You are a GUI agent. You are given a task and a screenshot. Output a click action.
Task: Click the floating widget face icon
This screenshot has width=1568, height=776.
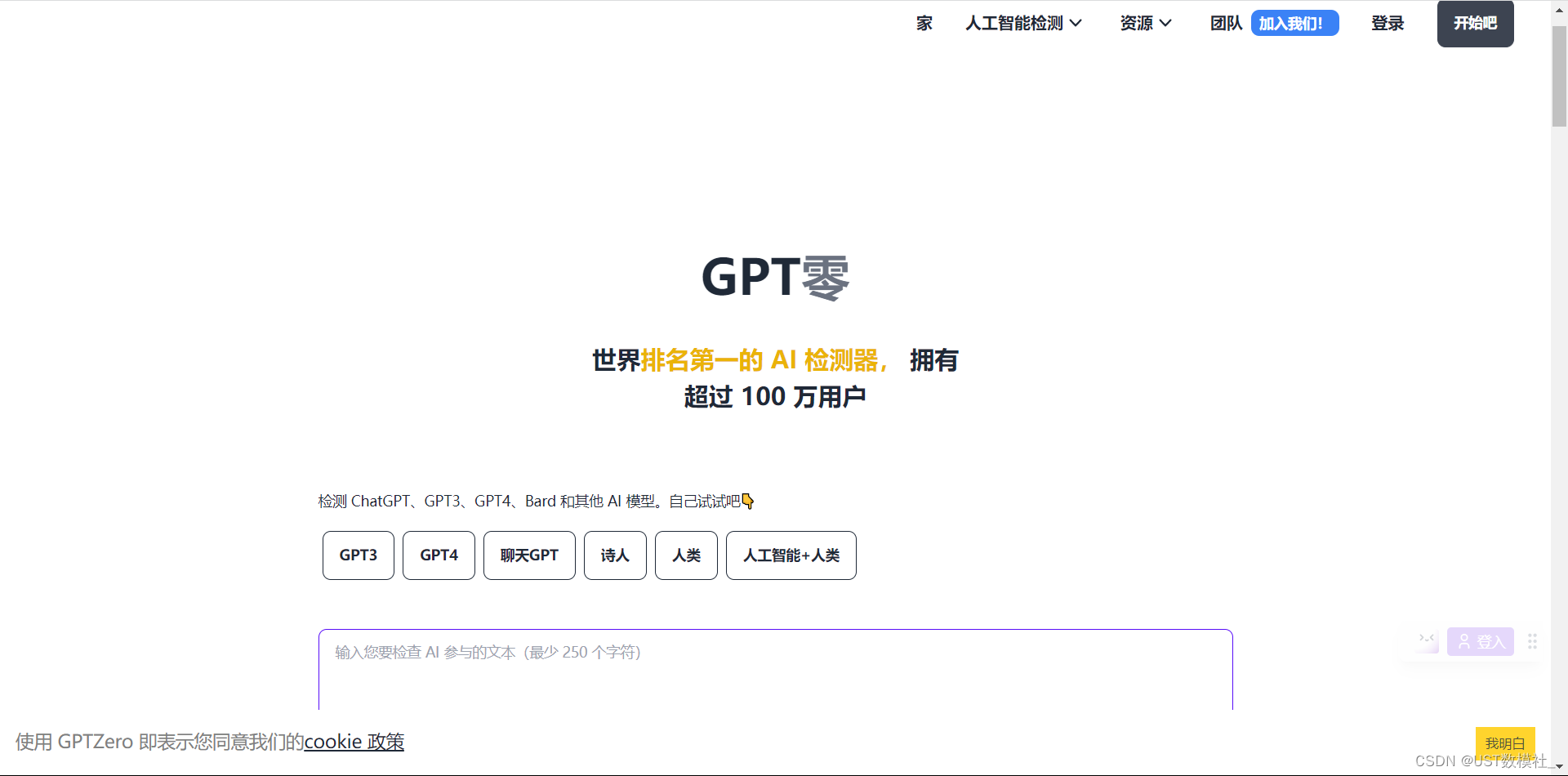point(1427,641)
